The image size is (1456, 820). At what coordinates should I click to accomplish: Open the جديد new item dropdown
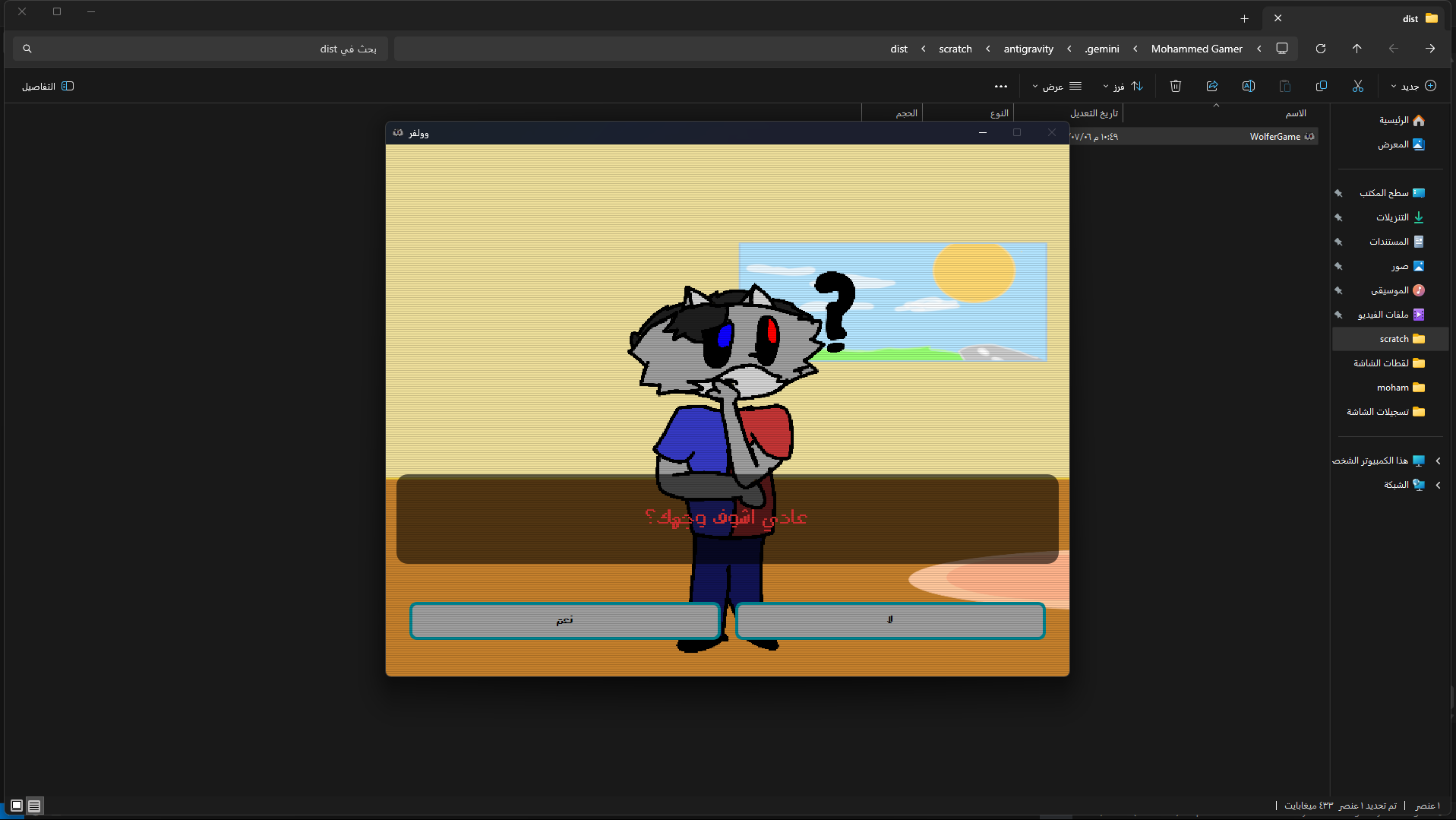(1413, 86)
